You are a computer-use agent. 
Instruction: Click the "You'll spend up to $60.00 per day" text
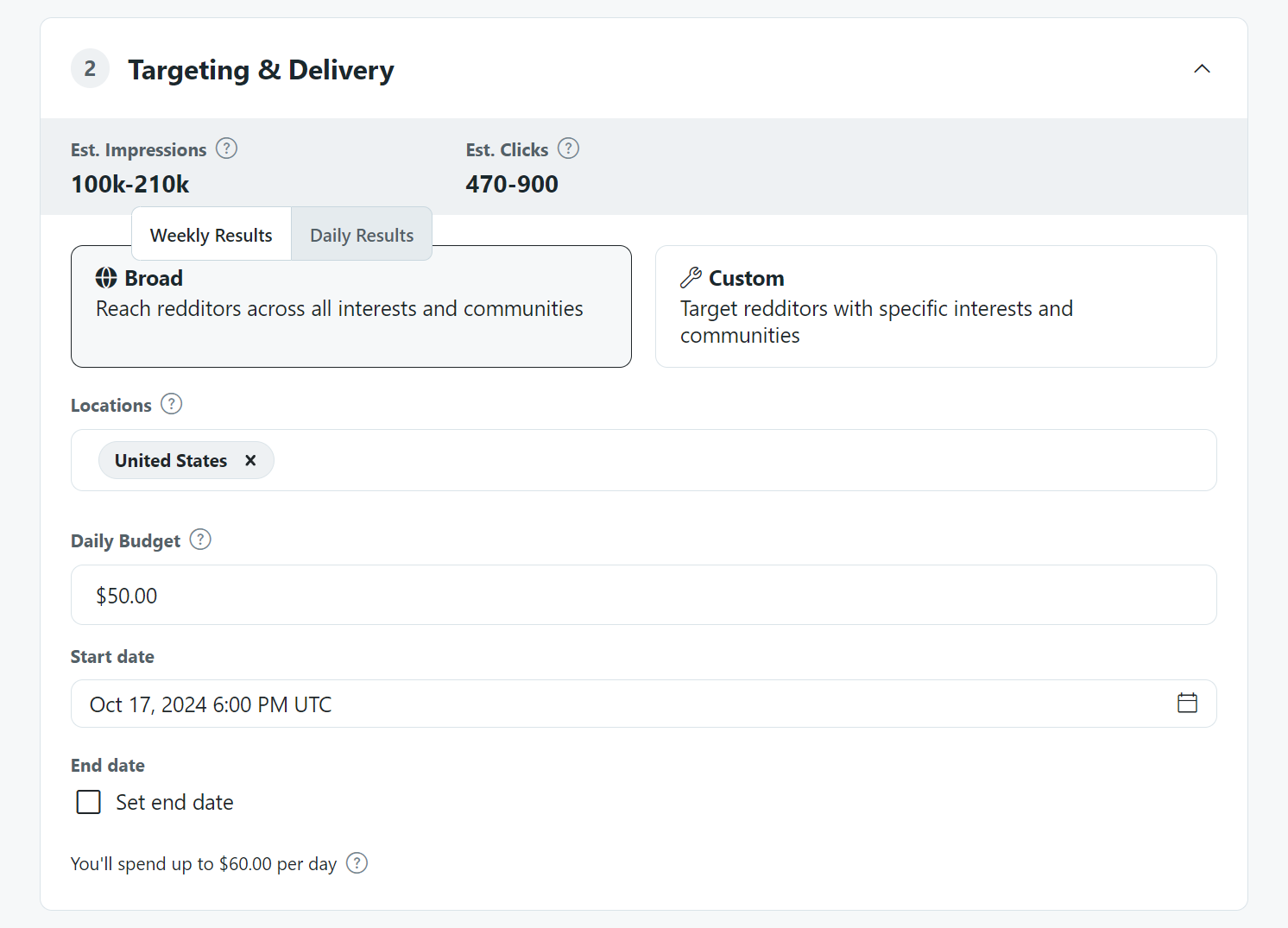point(204,864)
